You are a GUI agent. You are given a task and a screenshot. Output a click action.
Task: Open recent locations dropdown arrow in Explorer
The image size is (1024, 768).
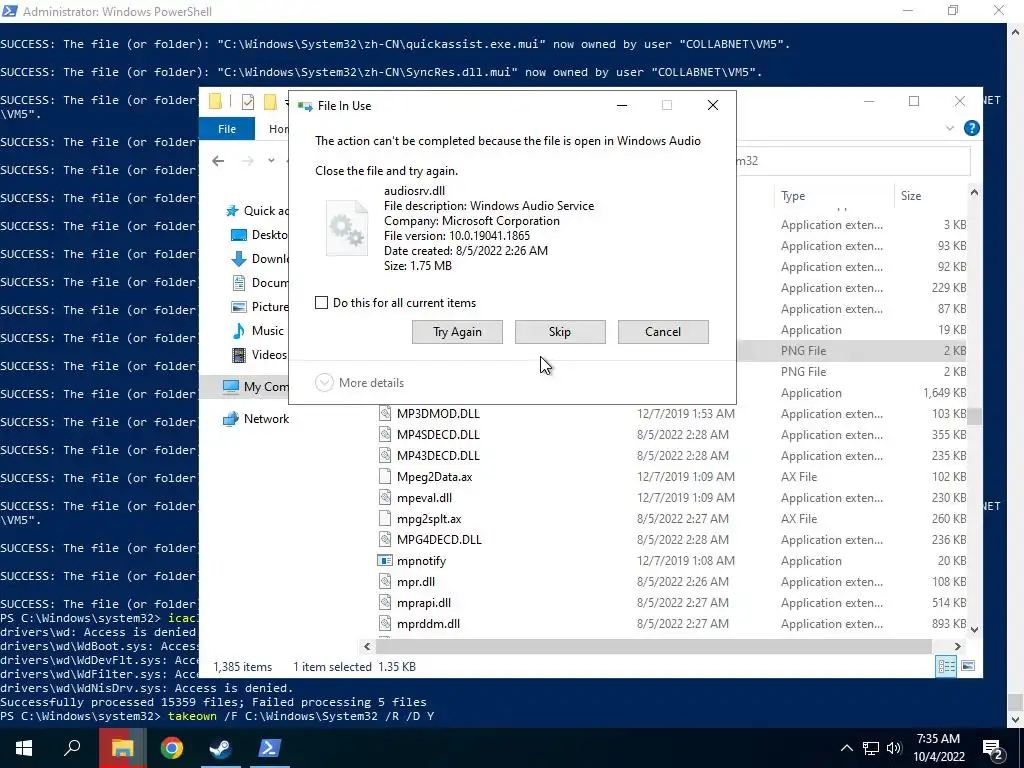pos(271,161)
